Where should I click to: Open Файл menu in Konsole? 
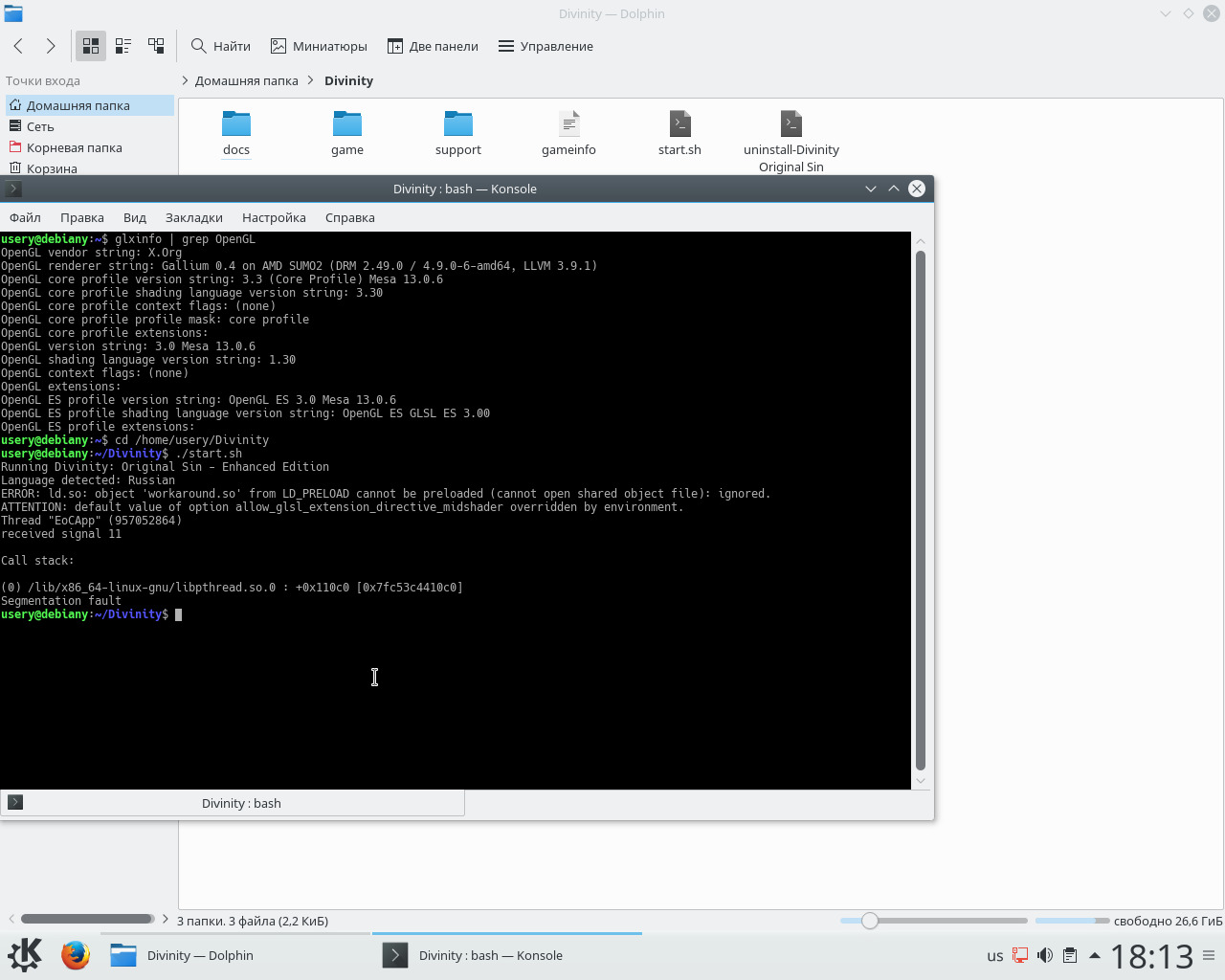pyautogui.click(x=25, y=217)
